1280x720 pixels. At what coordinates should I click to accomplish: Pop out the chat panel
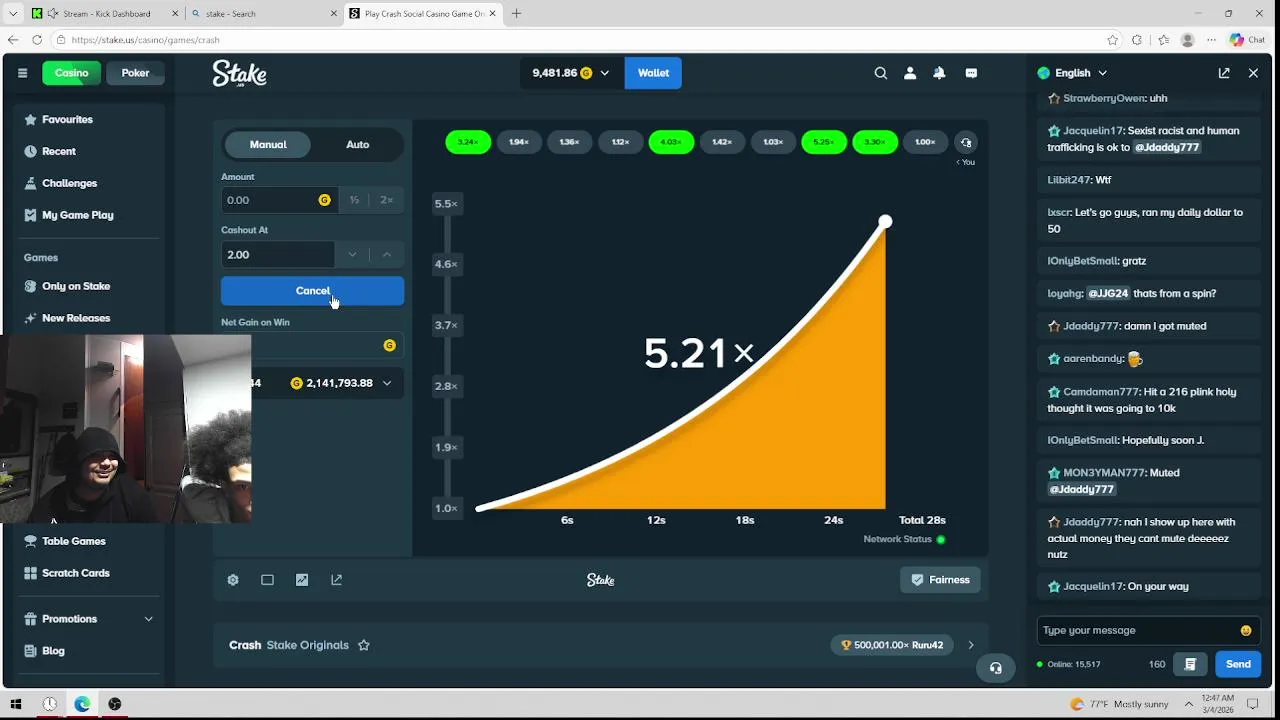[x=1224, y=73]
